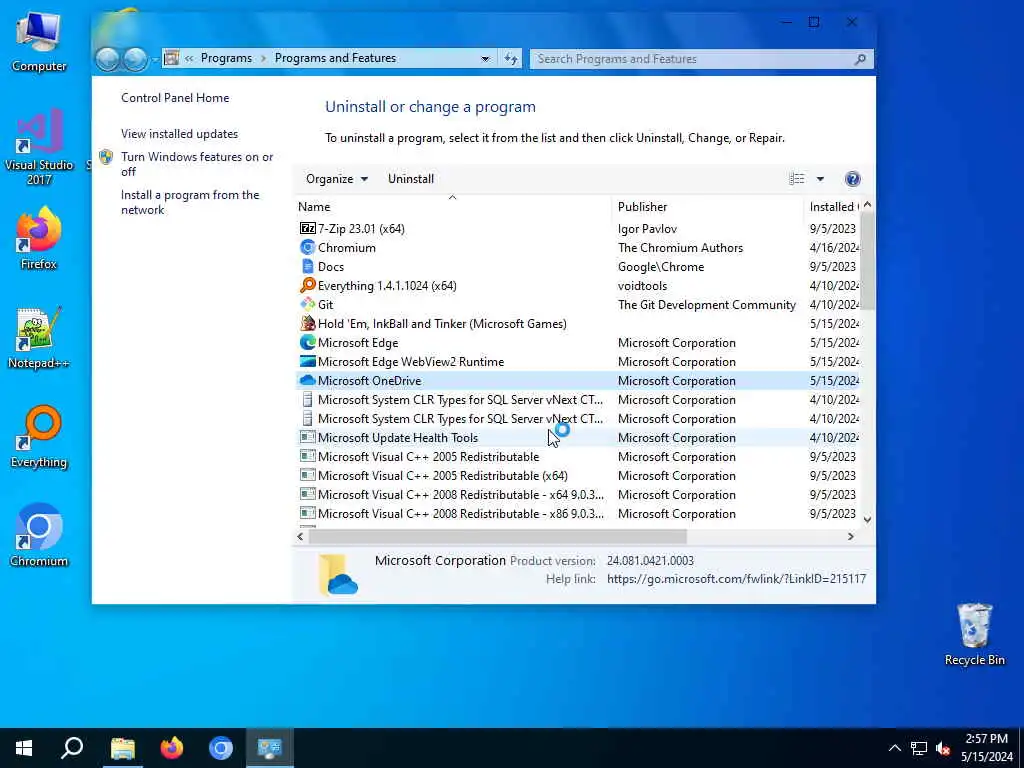1024x768 pixels.
Task: Open Turn Windows features on or off
Action: tap(197, 164)
